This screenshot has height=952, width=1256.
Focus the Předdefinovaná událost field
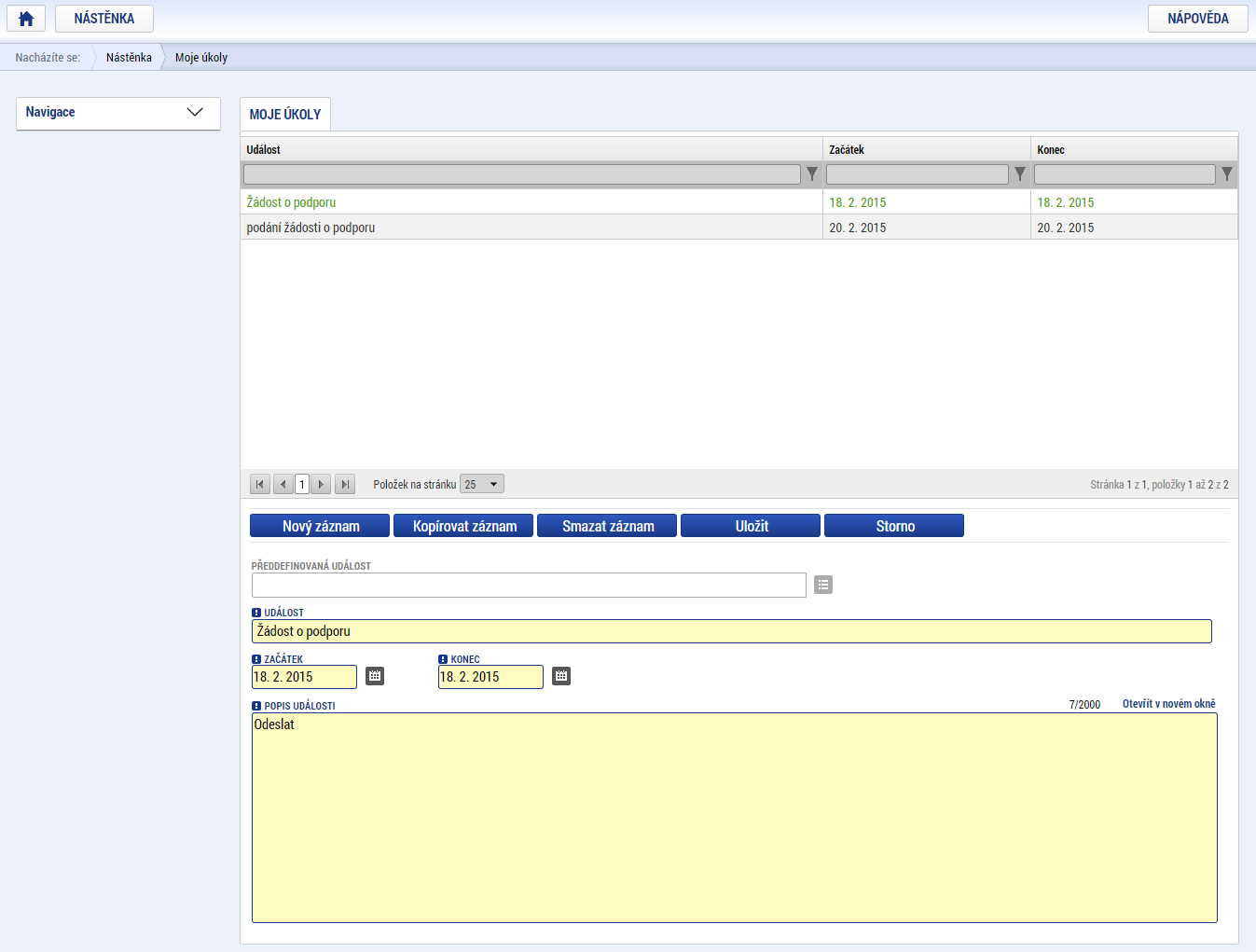529,585
